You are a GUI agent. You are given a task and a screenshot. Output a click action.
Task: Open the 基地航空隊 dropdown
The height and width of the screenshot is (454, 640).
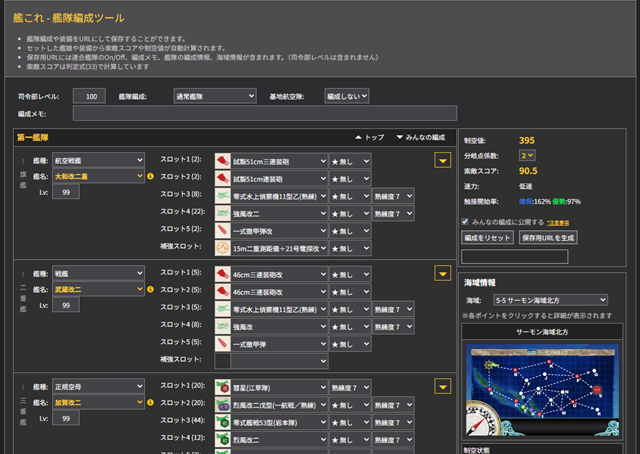pos(347,96)
